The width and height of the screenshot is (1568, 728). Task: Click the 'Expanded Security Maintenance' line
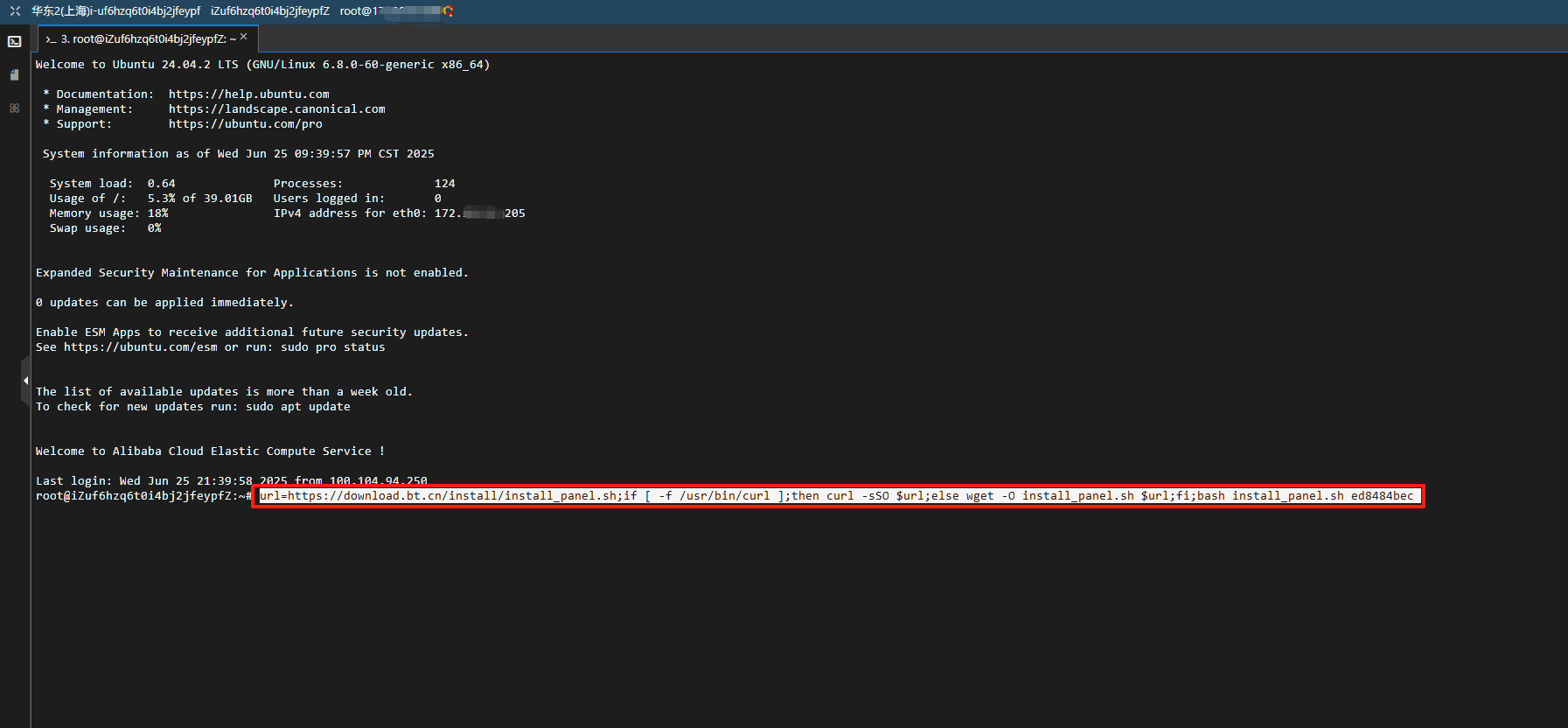[253, 272]
